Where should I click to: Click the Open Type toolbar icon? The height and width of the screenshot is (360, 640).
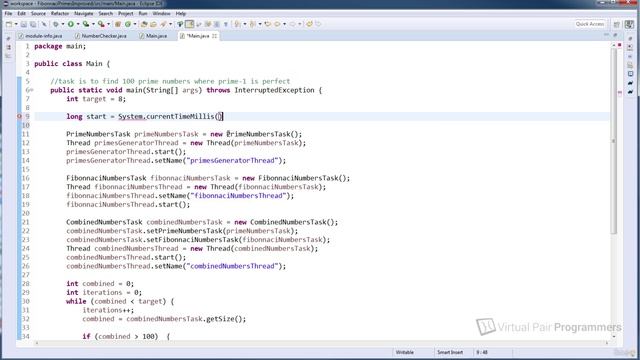click(x=144, y=24)
